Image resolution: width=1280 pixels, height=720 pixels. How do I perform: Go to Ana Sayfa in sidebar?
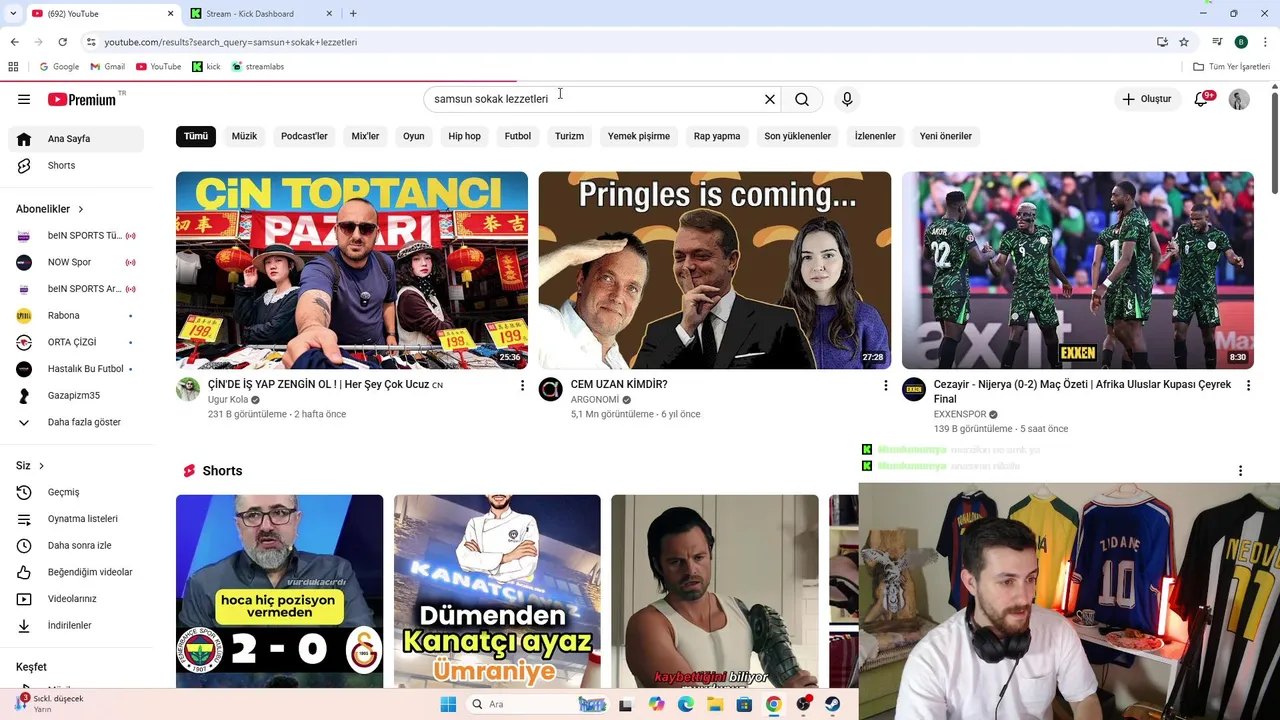coord(75,139)
